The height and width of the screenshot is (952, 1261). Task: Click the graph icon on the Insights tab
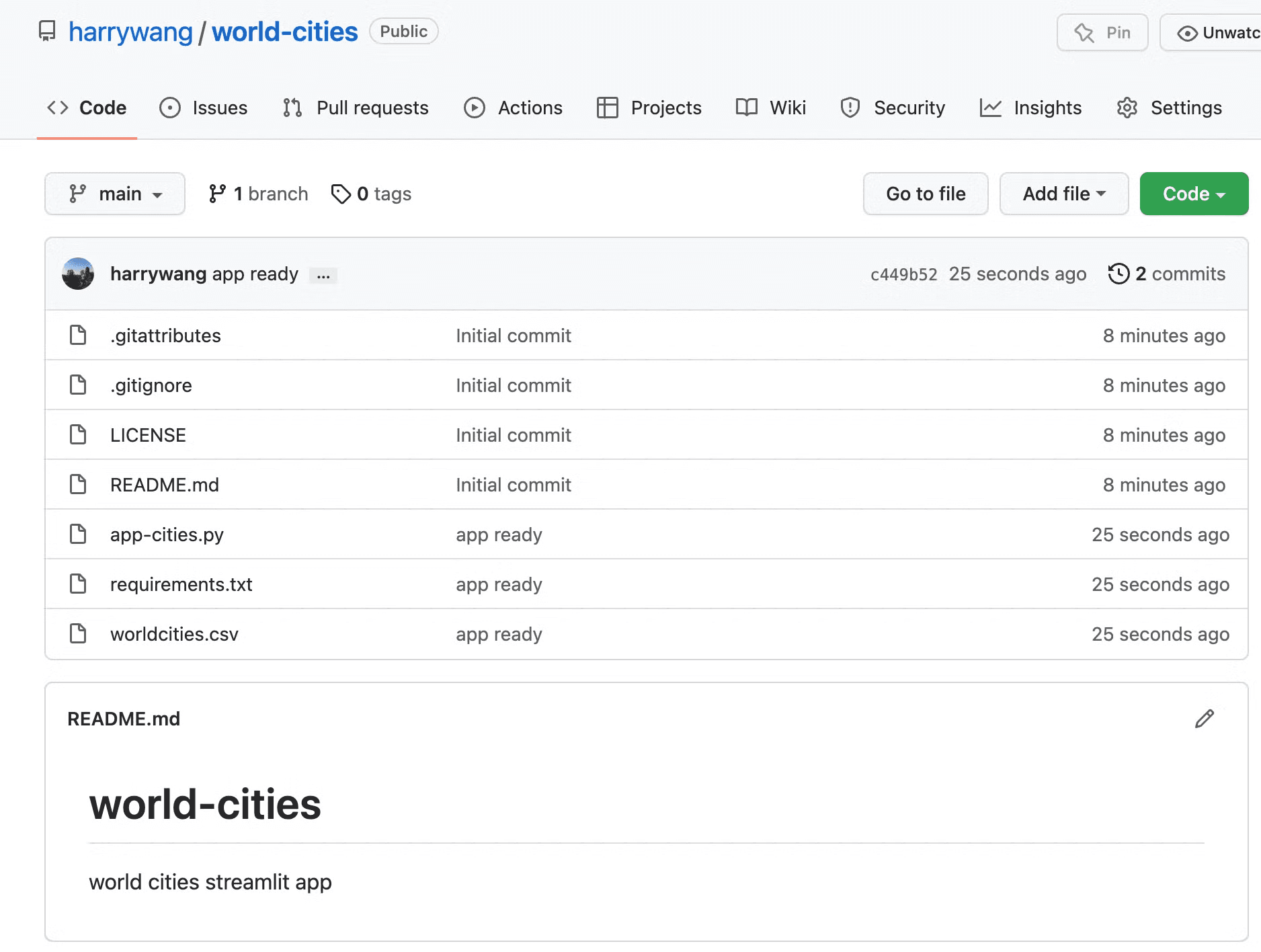coord(991,108)
